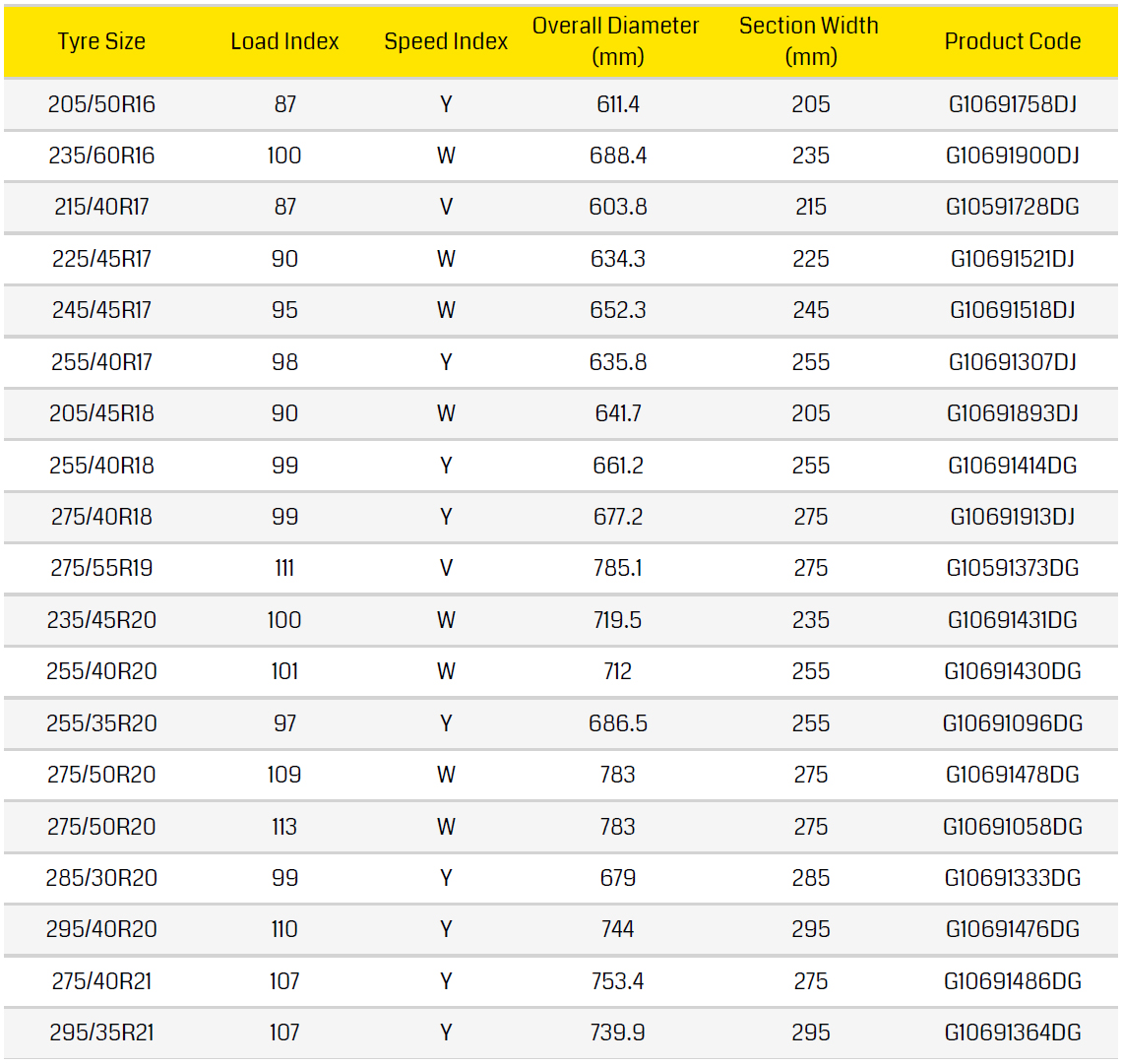Select tyre size 205/45R18
Viewport: 1123px width, 1064px height.
point(101,413)
